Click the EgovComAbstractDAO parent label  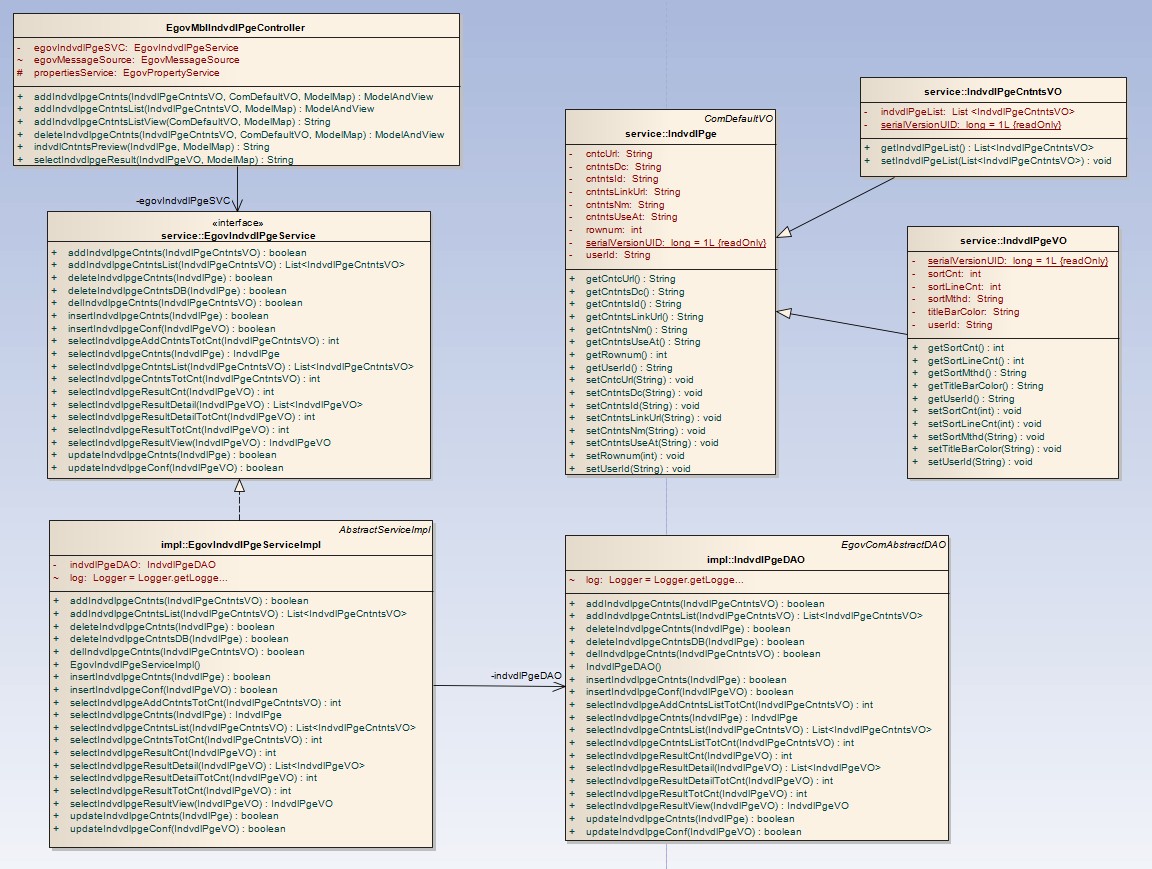pyautogui.click(x=895, y=544)
